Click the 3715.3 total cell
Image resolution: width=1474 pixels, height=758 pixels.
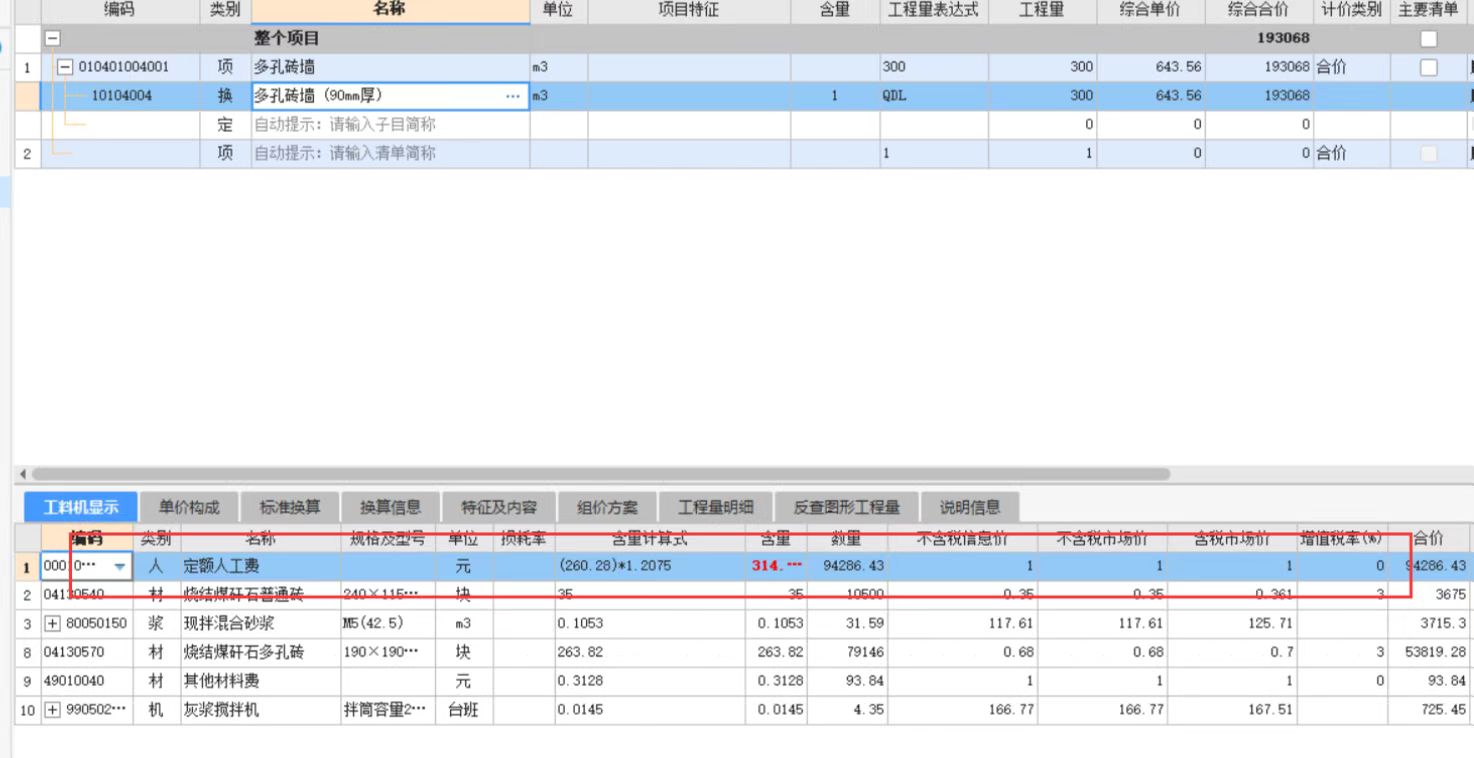coord(1430,624)
